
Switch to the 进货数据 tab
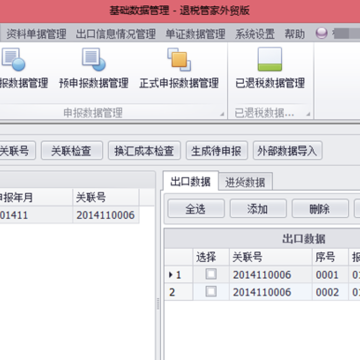[x=245, y=182]
